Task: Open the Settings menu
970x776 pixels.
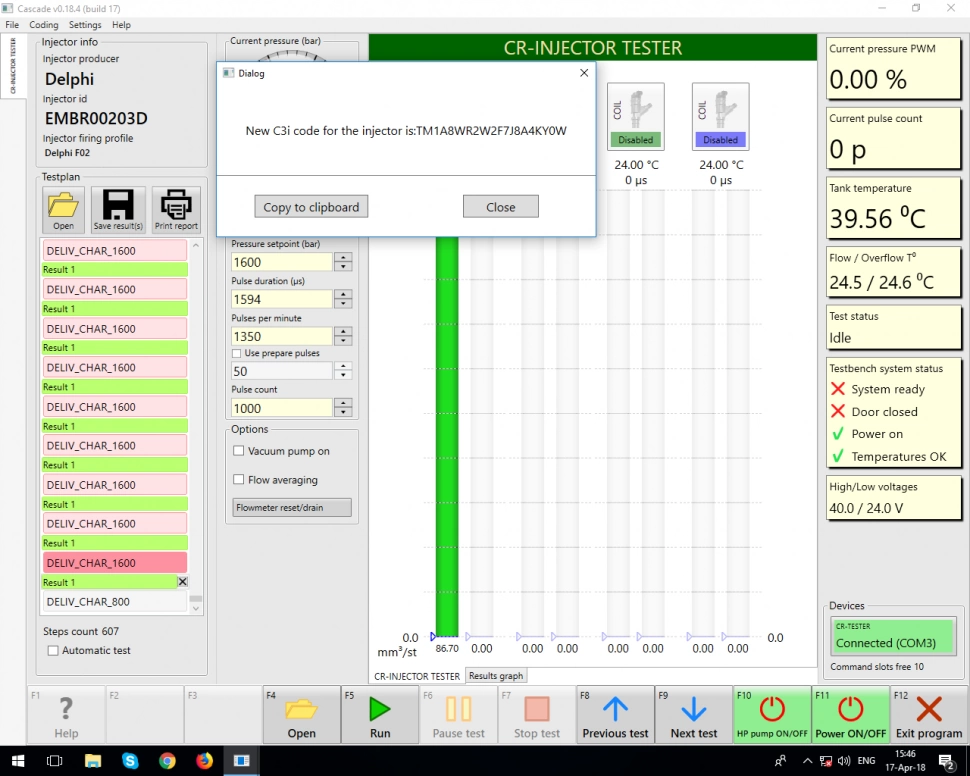Action: 85,25
